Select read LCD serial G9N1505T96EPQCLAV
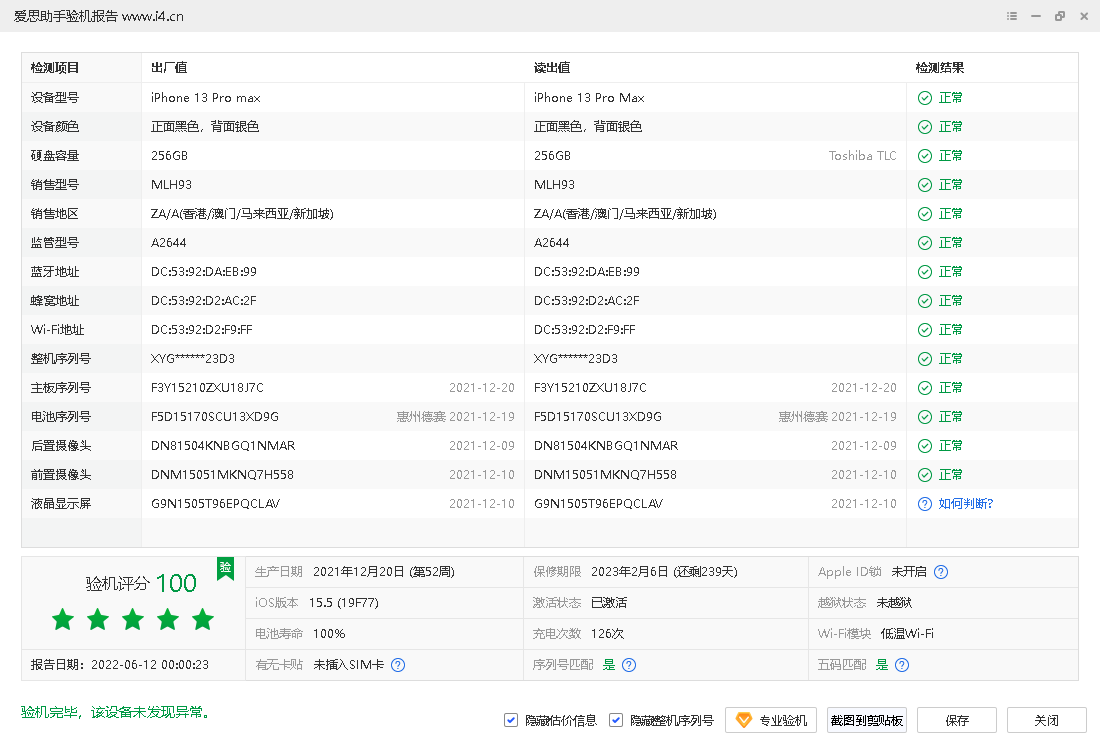 click(598, 504)
